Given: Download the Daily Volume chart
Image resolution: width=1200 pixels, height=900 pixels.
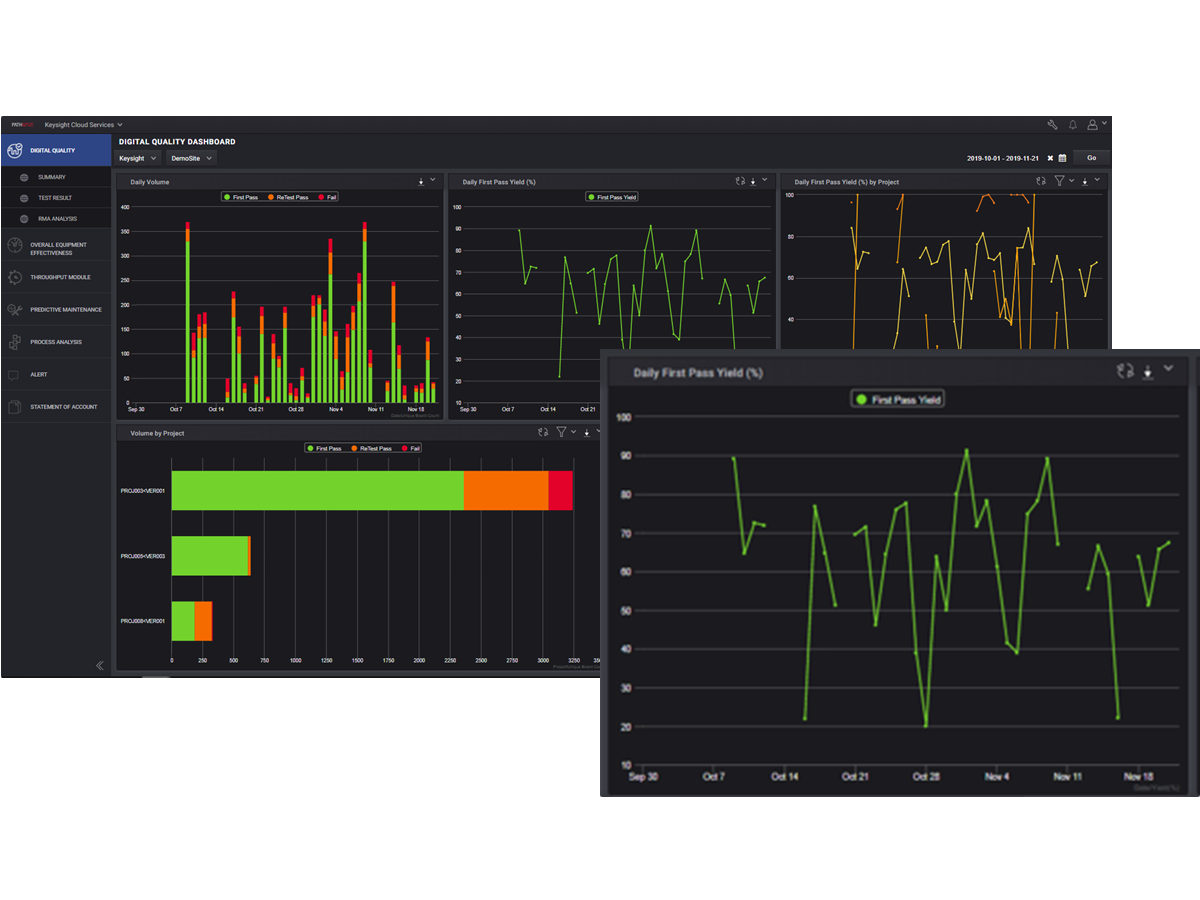Looking at the screenshot, I should point(421,182).
